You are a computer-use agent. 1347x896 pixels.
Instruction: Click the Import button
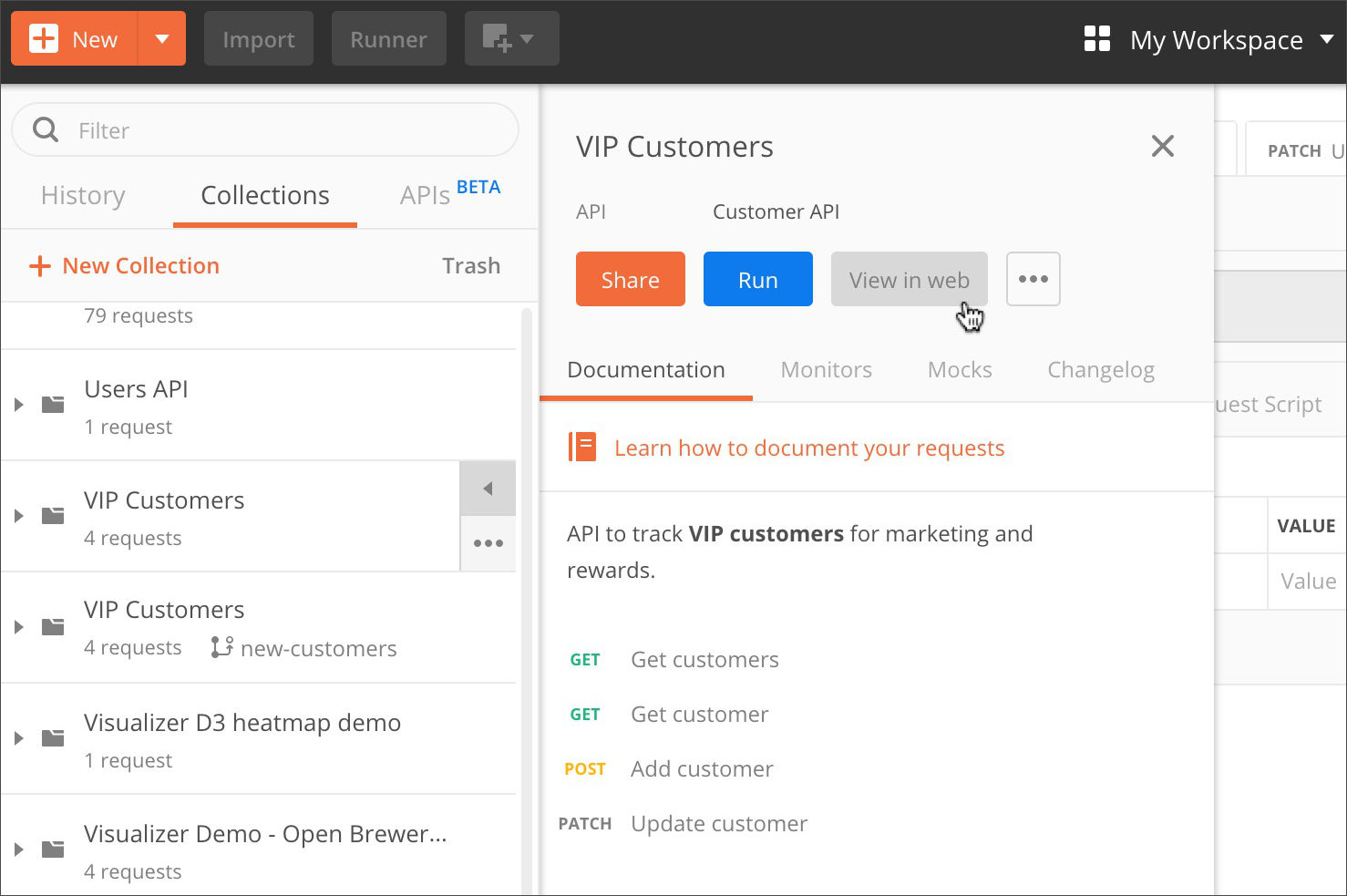pyautogui.click(x=259, y=39)
